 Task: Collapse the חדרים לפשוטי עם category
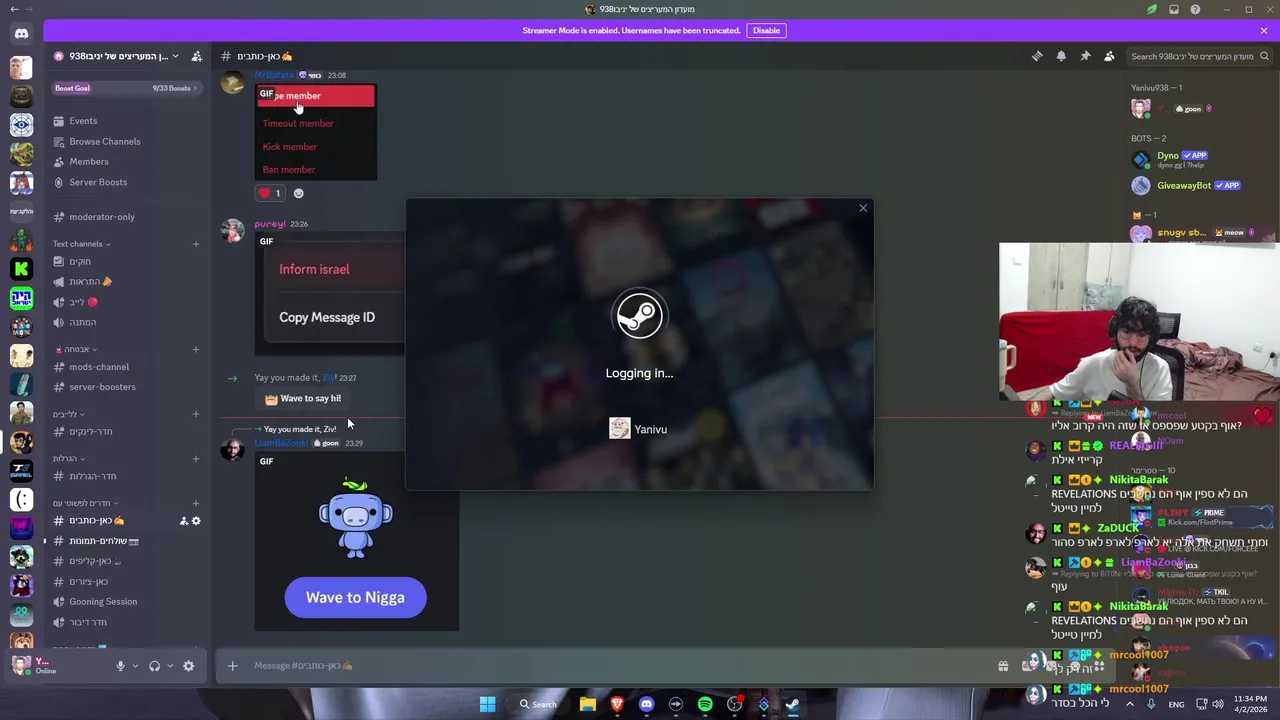click(86, 503)
